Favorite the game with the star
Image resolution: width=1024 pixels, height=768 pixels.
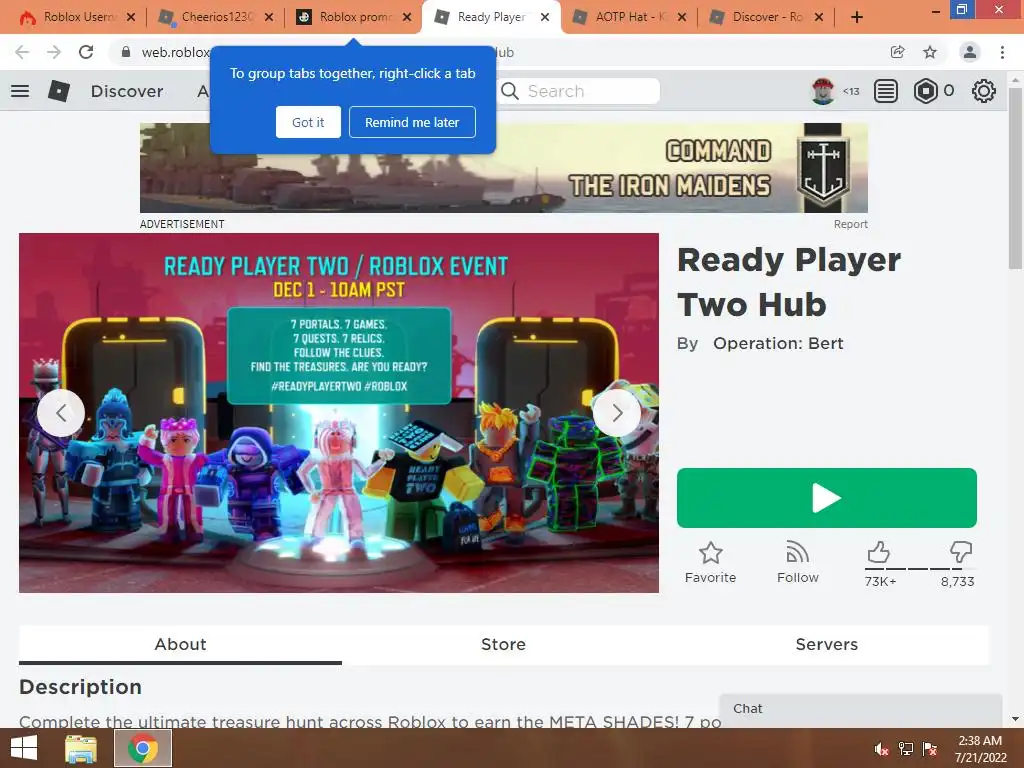coord(711,562)
